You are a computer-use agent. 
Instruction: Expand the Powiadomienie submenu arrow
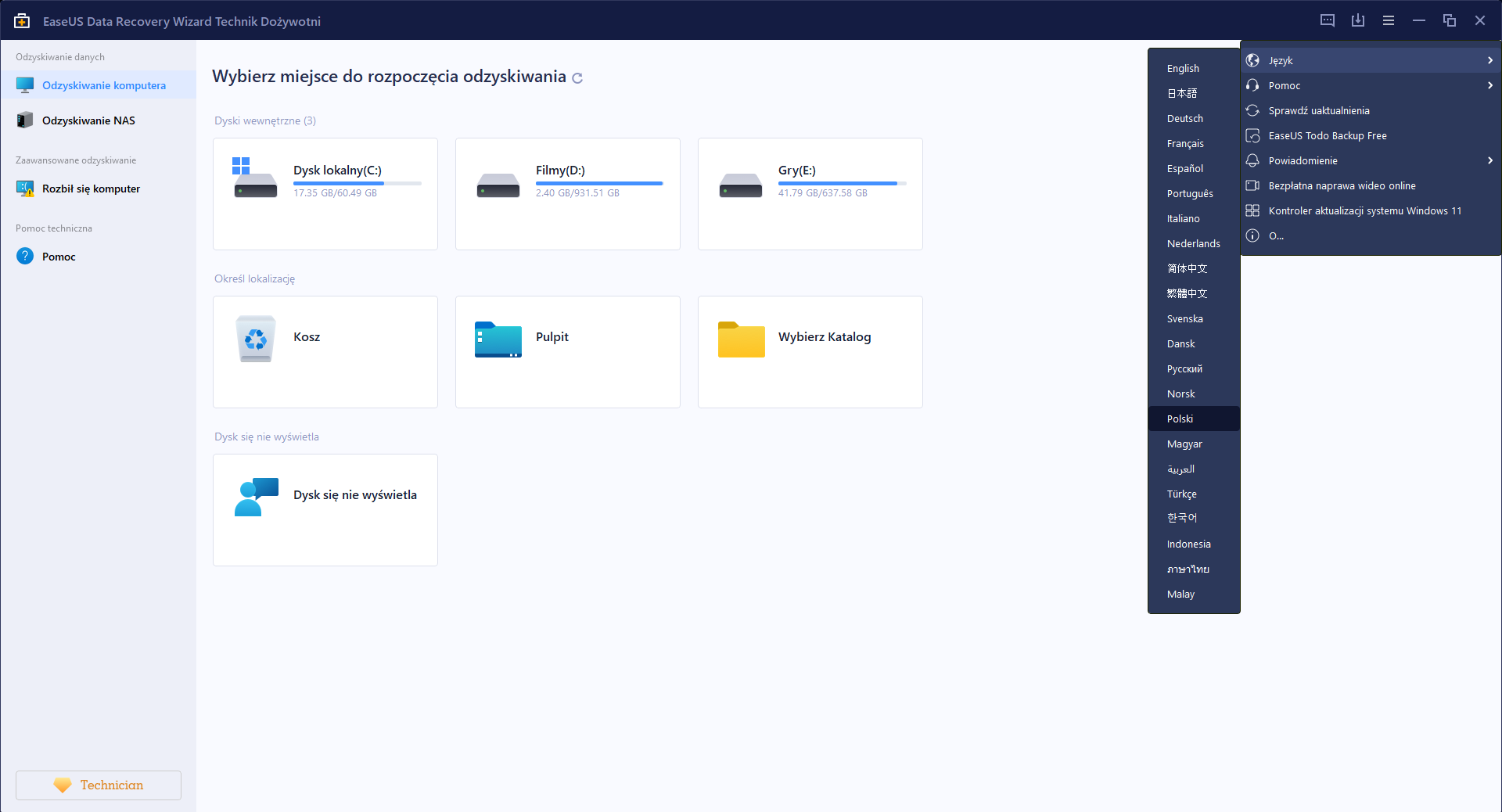tap(1490, 160)
